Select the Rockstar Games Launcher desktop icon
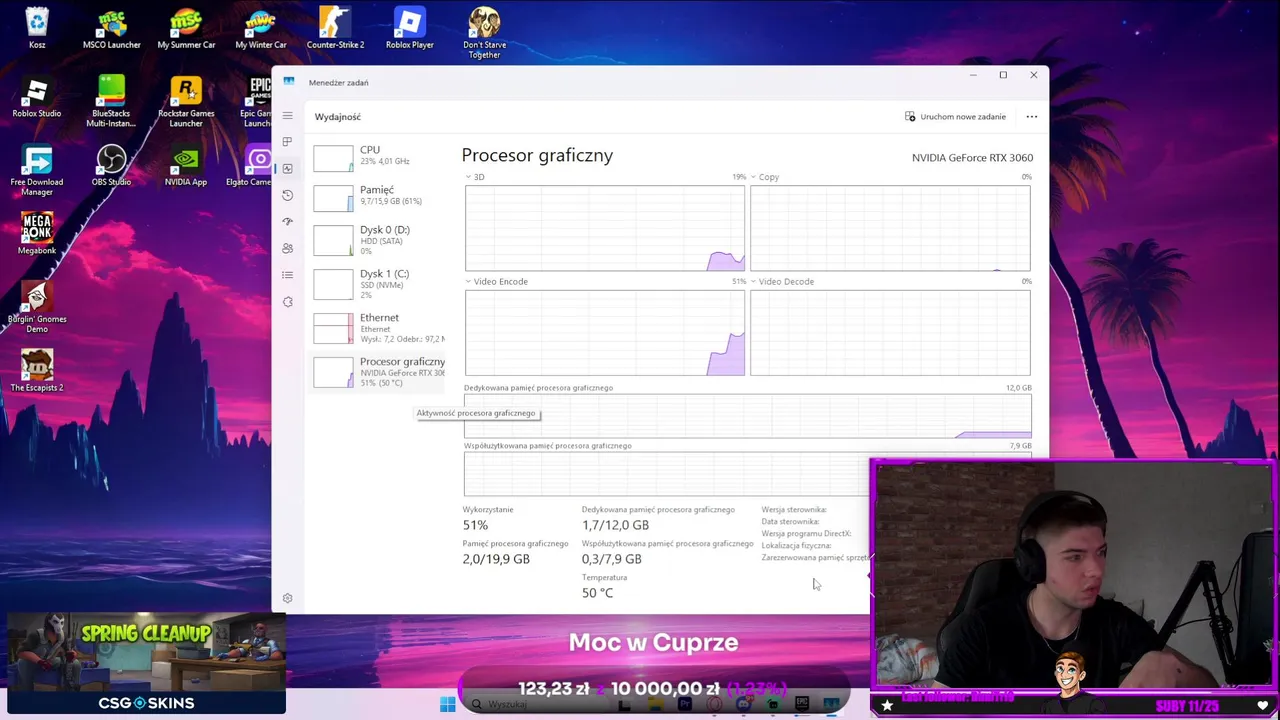The width and height of the screenshot is (1280, 720). pos(186,101)
